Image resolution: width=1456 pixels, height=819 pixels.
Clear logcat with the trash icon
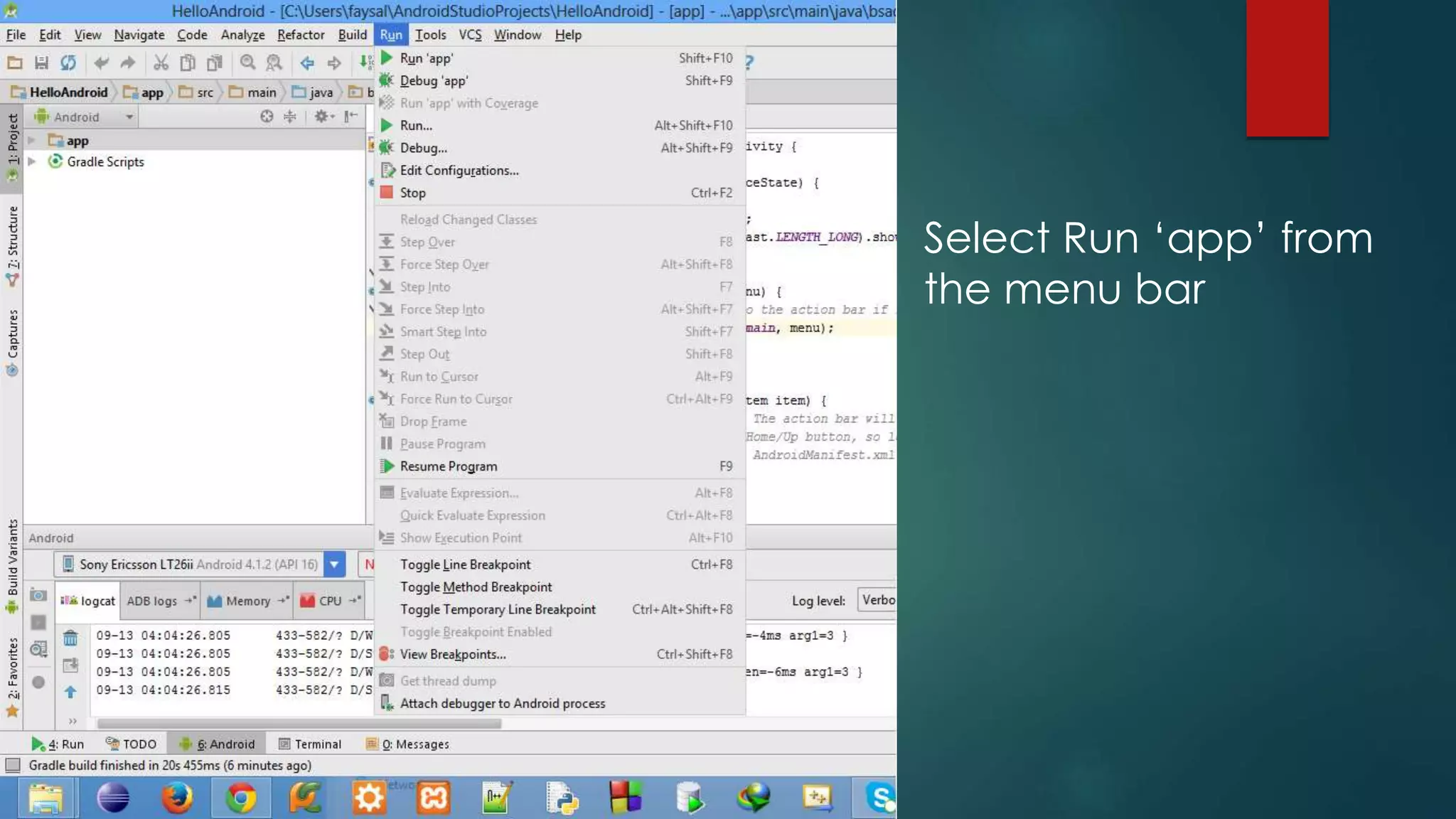pos(70,638)
